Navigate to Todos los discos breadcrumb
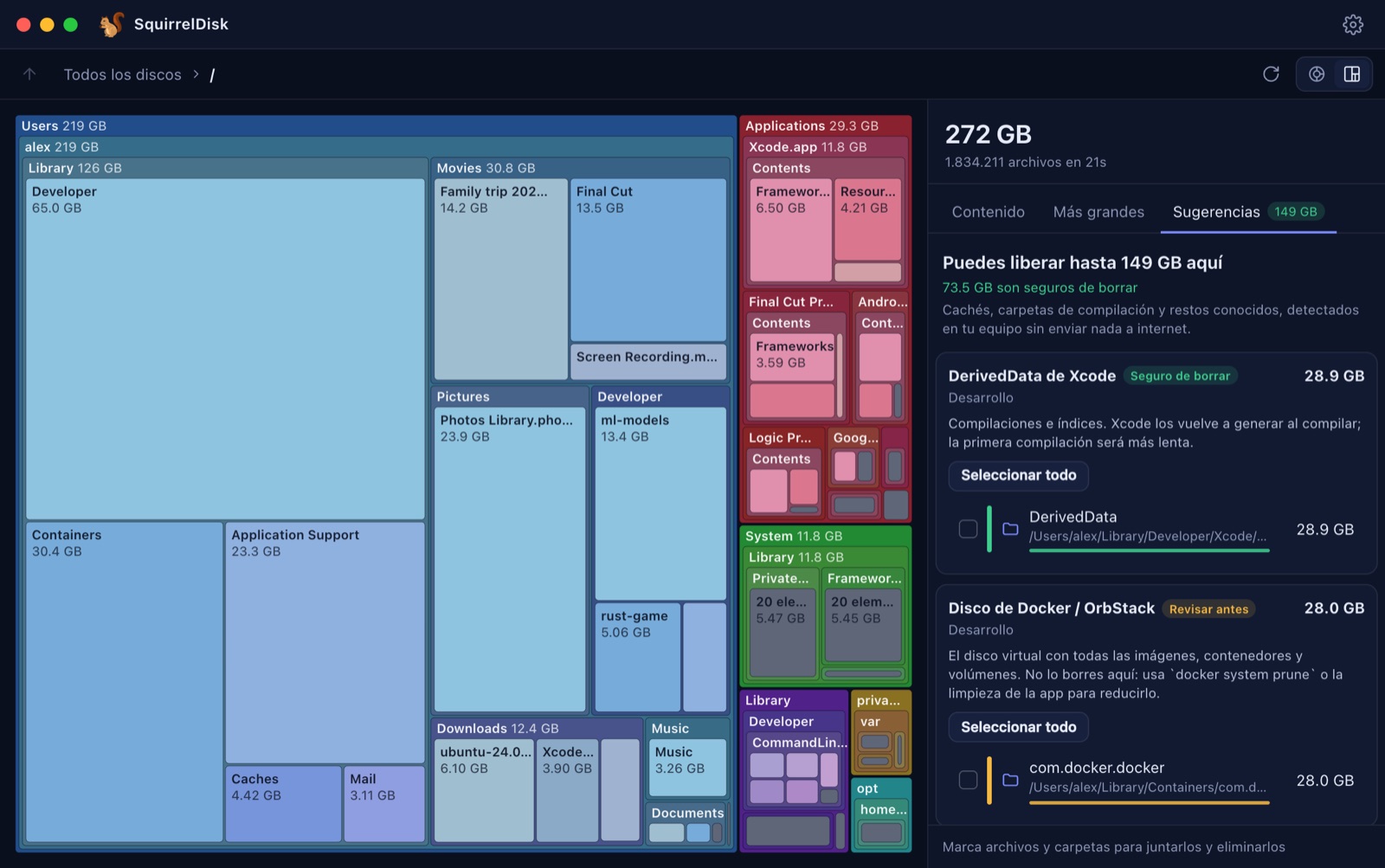The height and width of the screenshot is (868, 1385). pyautogui.click(x=123, y=74)
